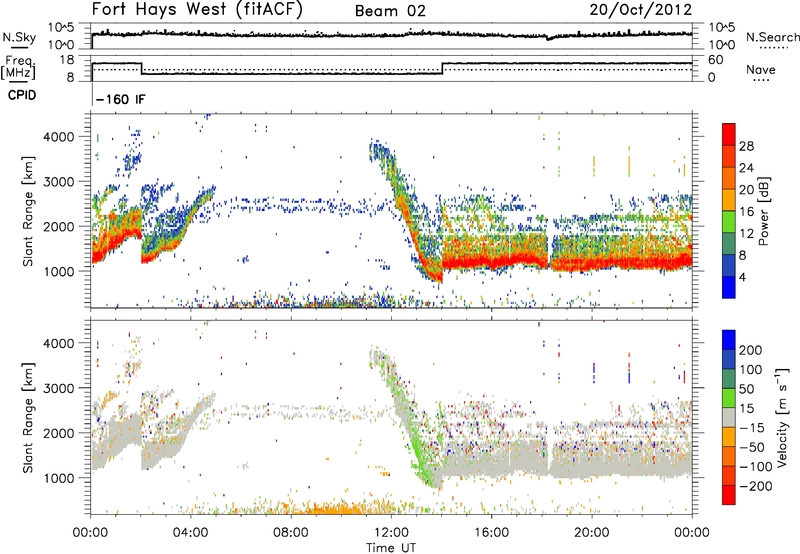Click the '12:00' time tick label

[x=391, y=533]
